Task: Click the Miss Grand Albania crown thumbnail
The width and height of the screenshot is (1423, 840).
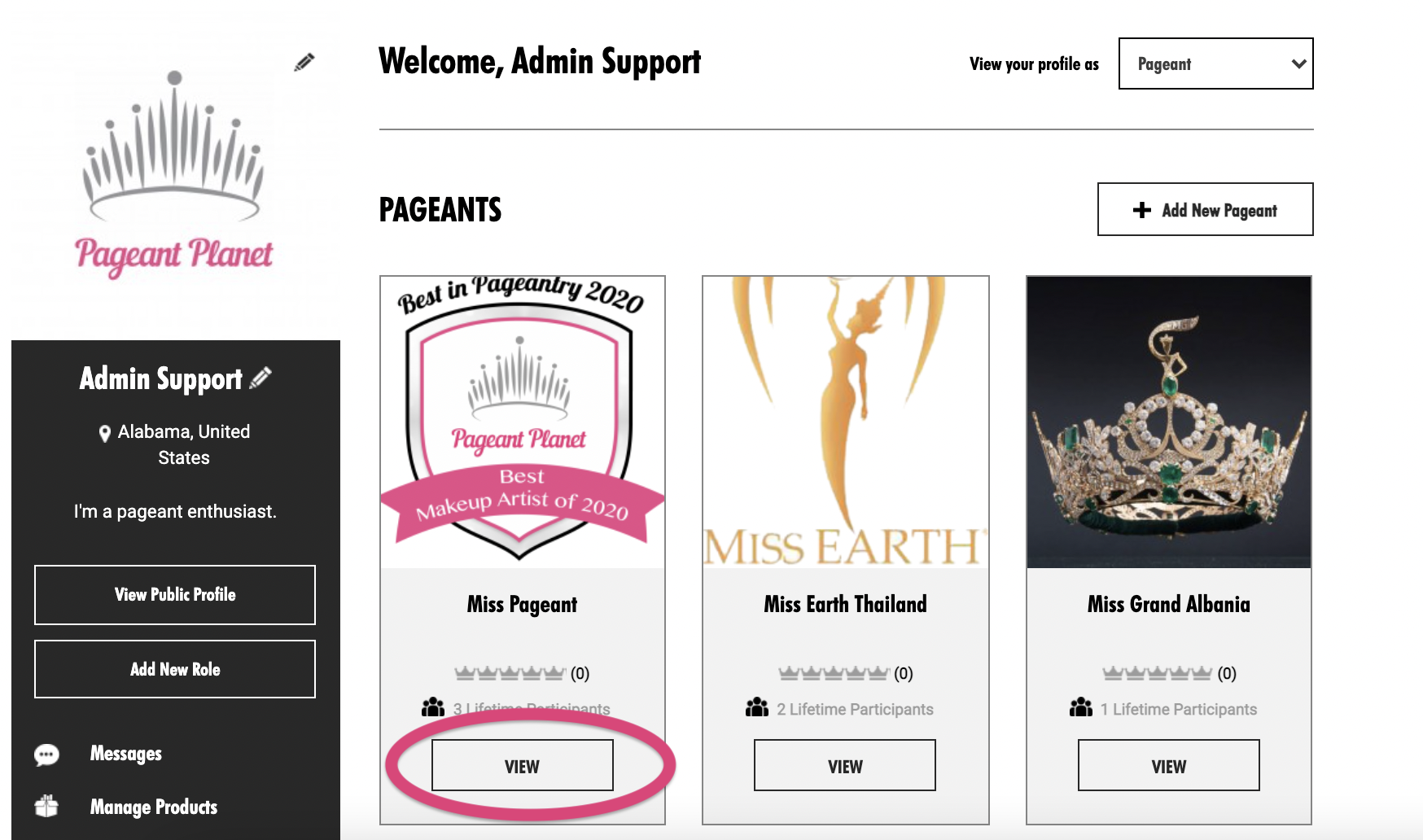Action: pos(1169,422)
